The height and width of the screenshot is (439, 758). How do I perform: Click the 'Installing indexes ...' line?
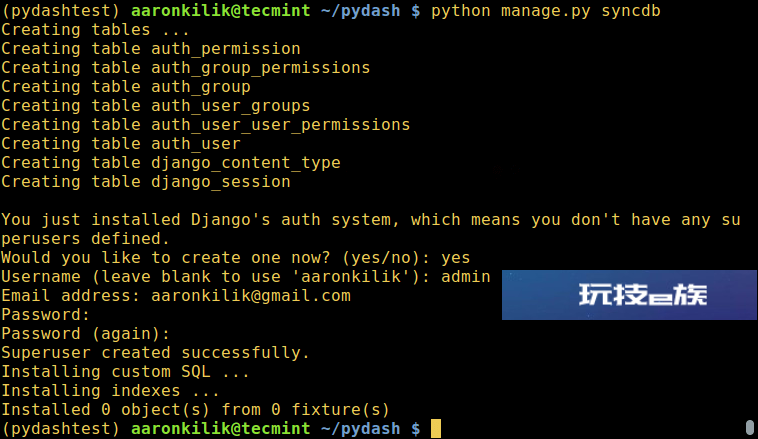click(x=110, y=391)
